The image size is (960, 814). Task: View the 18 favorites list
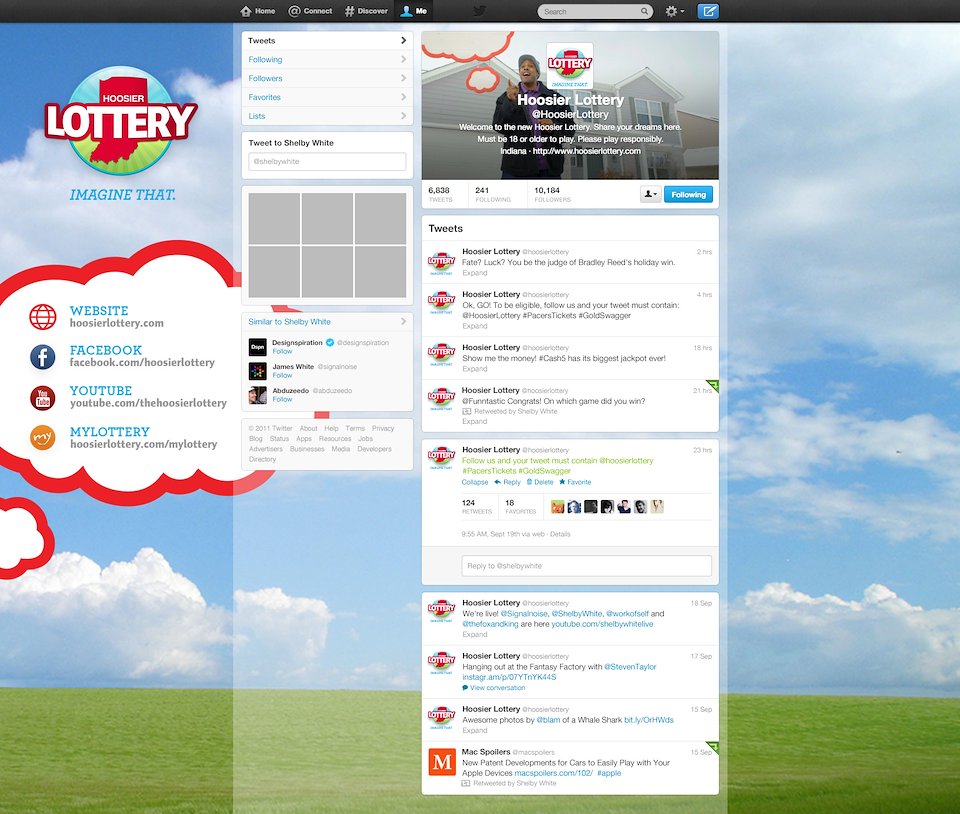click(x=520, y=507)
